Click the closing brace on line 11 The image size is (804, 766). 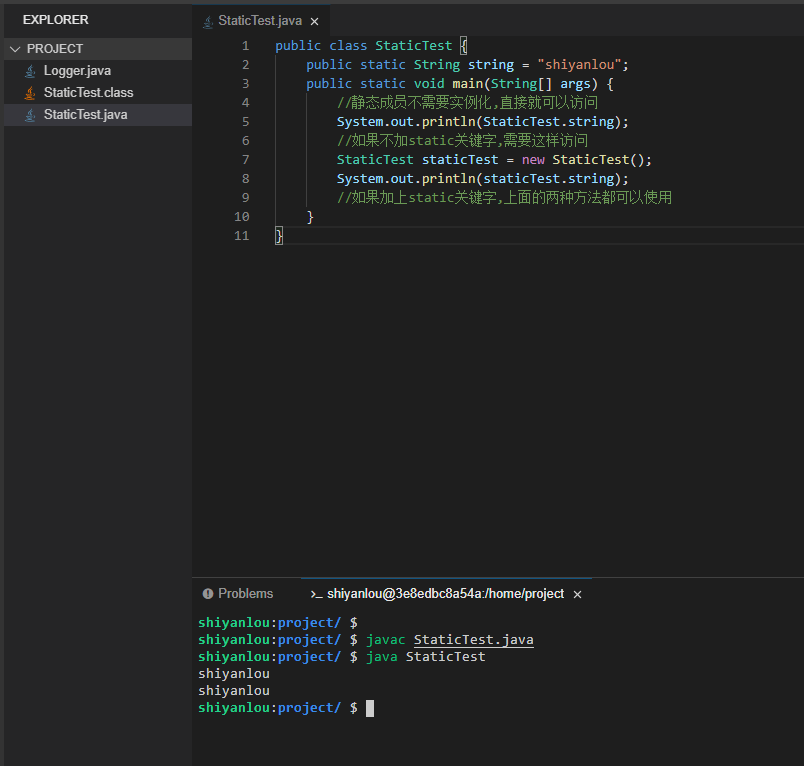click(x=278, y=236)
